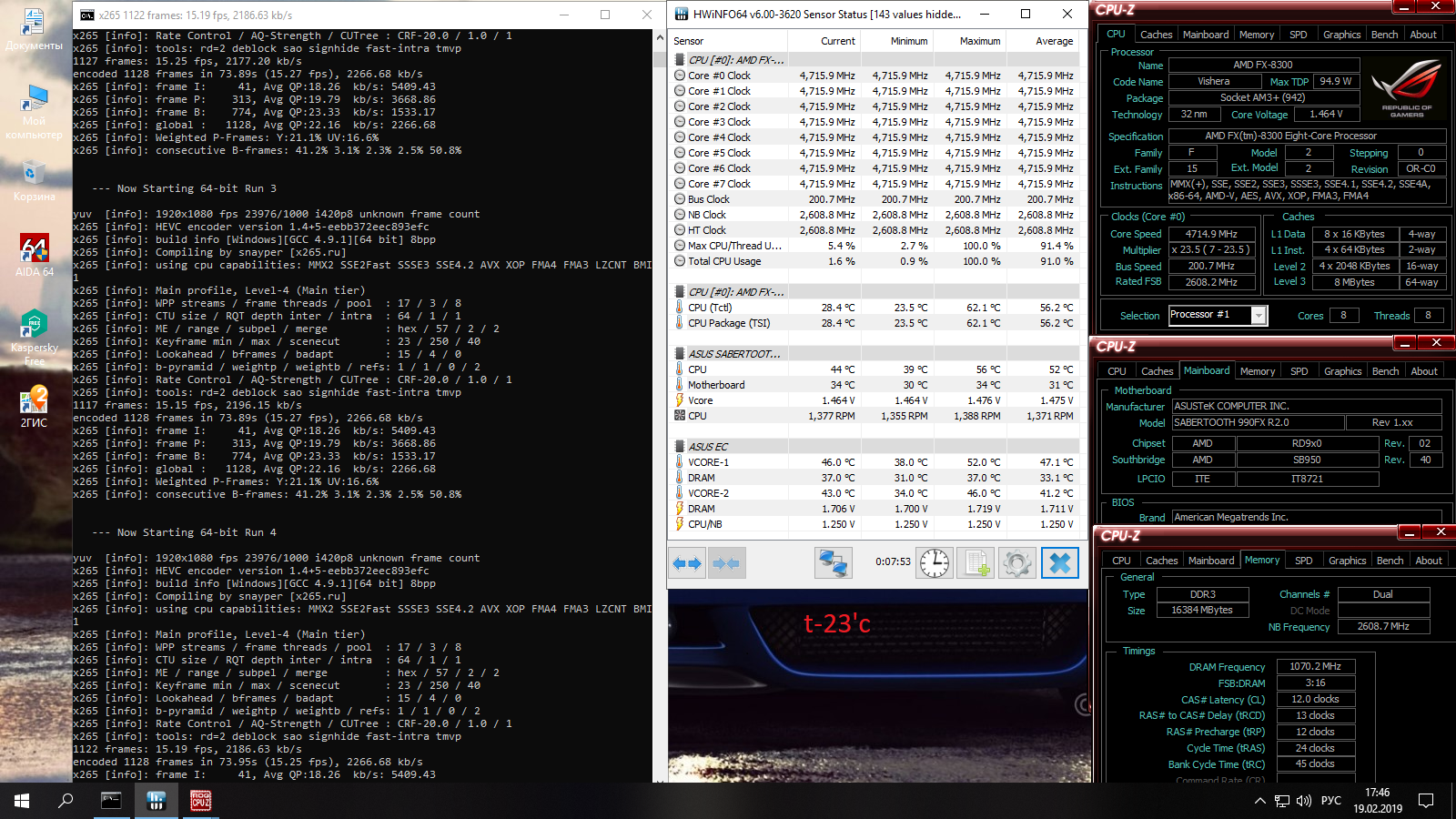Open sensor settings gear icon in HWiNFO

point(1017,563)
